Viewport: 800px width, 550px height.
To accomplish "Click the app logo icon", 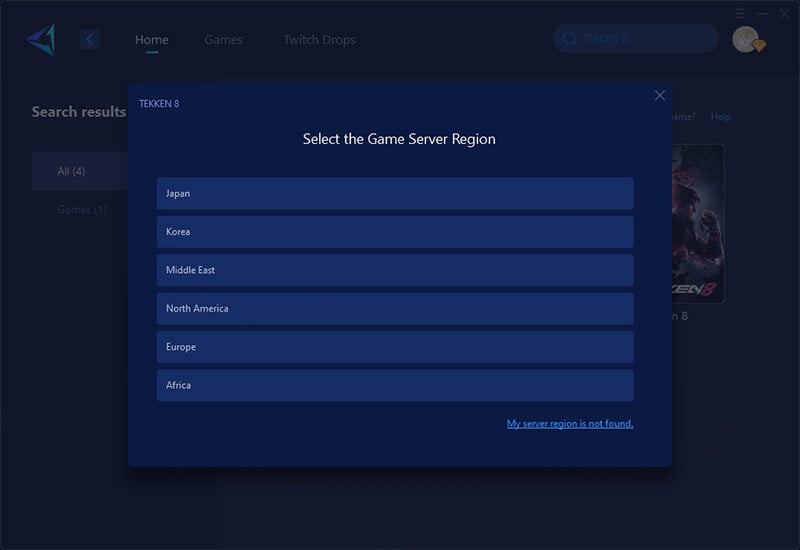I will click(41, 39).
